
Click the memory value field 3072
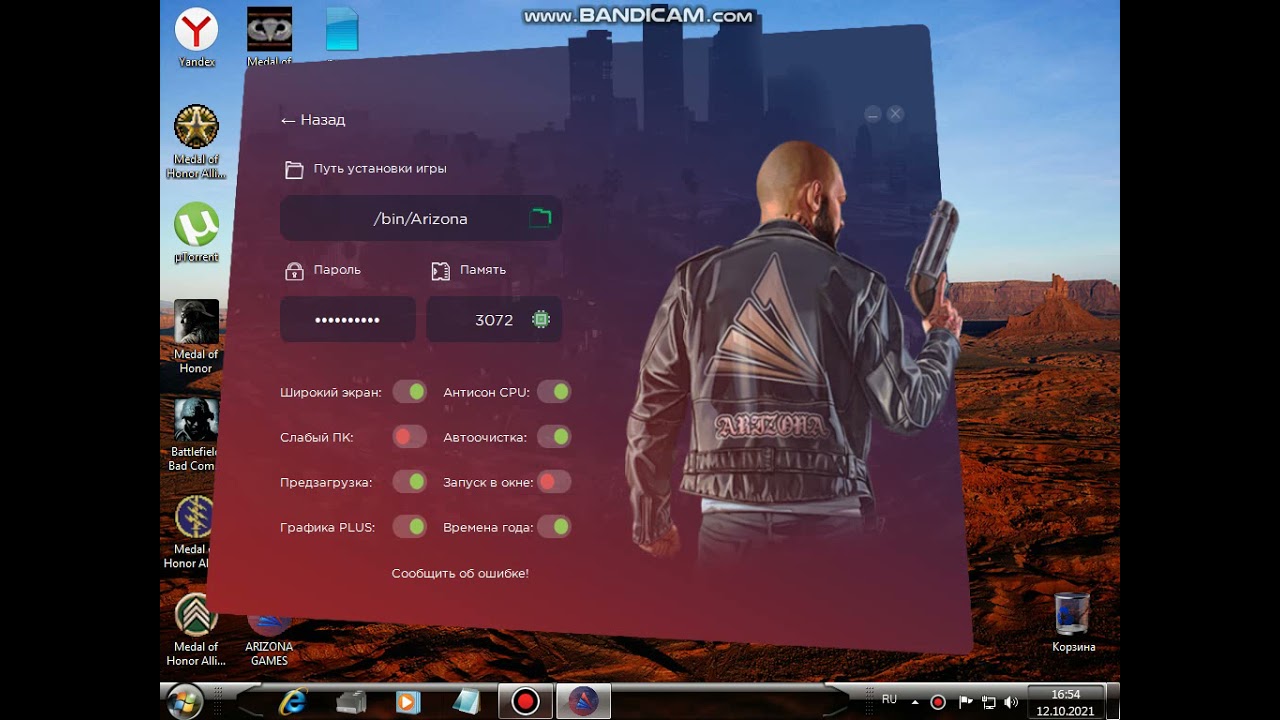click(x=494, y=320)
